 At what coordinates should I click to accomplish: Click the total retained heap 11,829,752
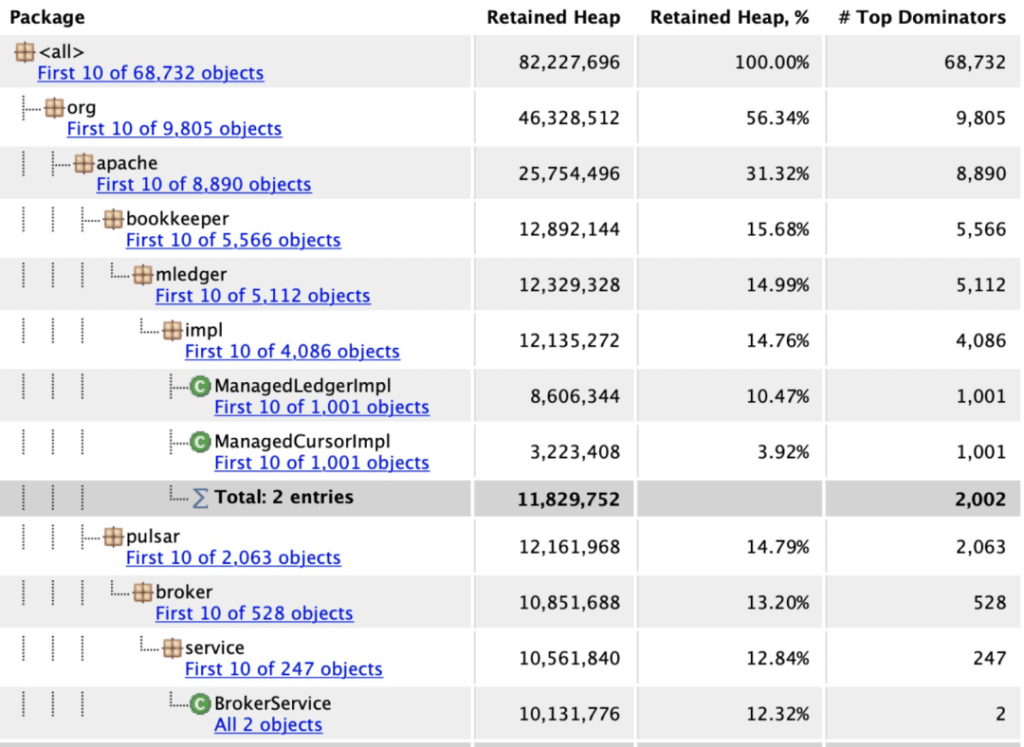(568, 499)
